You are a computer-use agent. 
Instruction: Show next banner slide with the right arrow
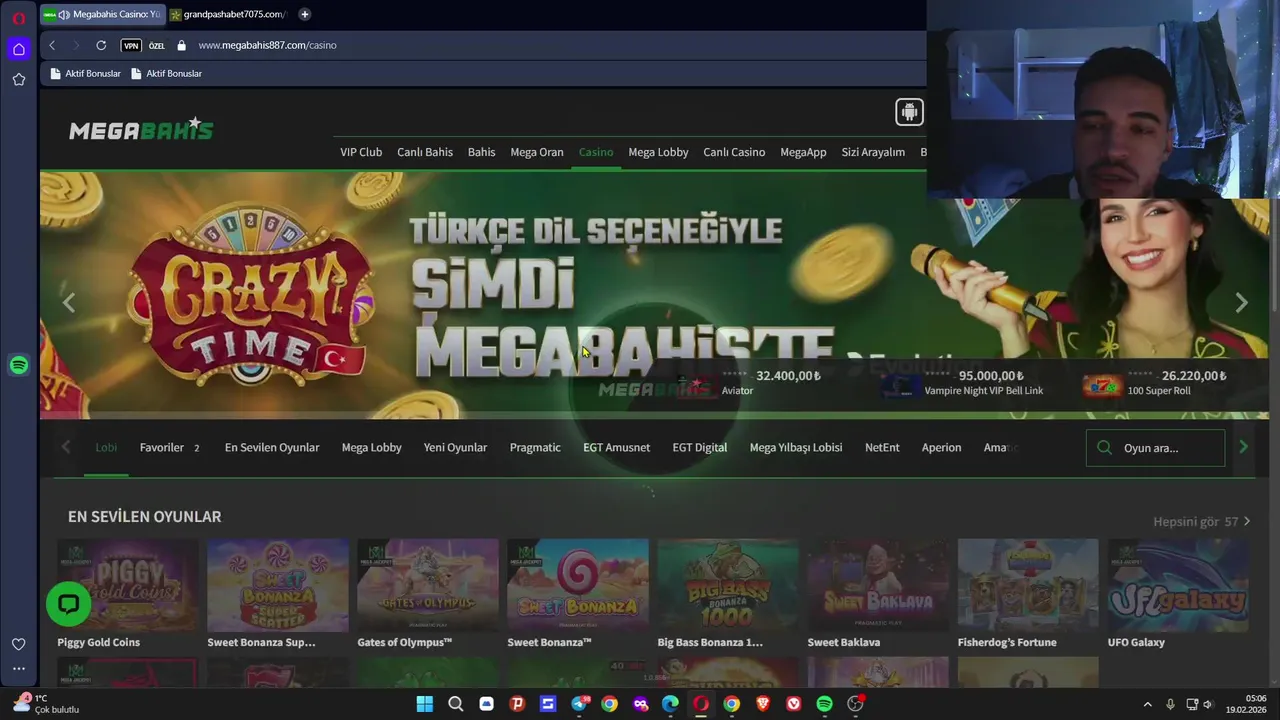click(1241, 303)
